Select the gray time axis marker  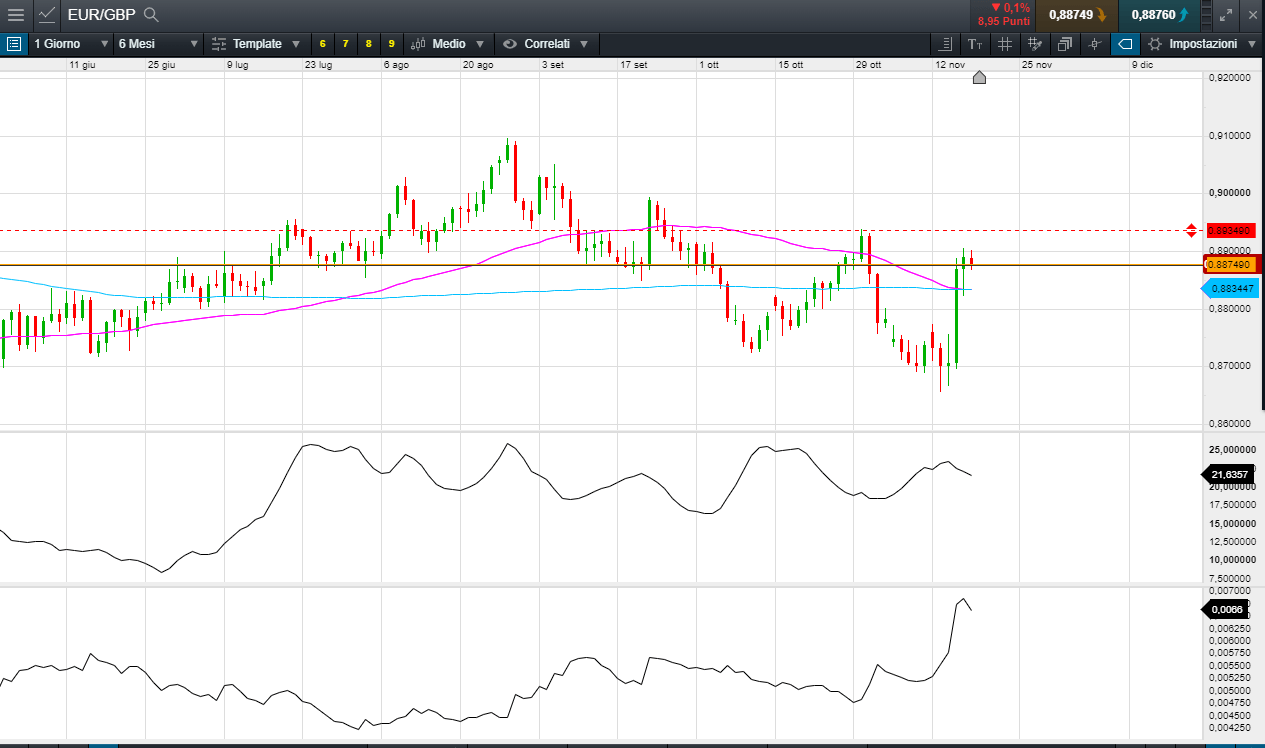[x=979, y=78]
